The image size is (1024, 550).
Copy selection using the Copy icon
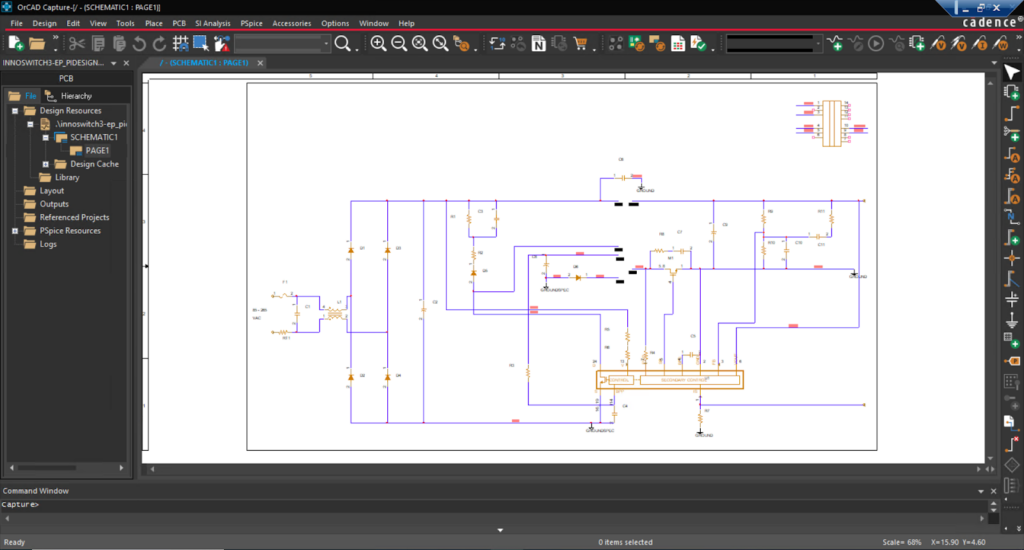tap(98, 44)
